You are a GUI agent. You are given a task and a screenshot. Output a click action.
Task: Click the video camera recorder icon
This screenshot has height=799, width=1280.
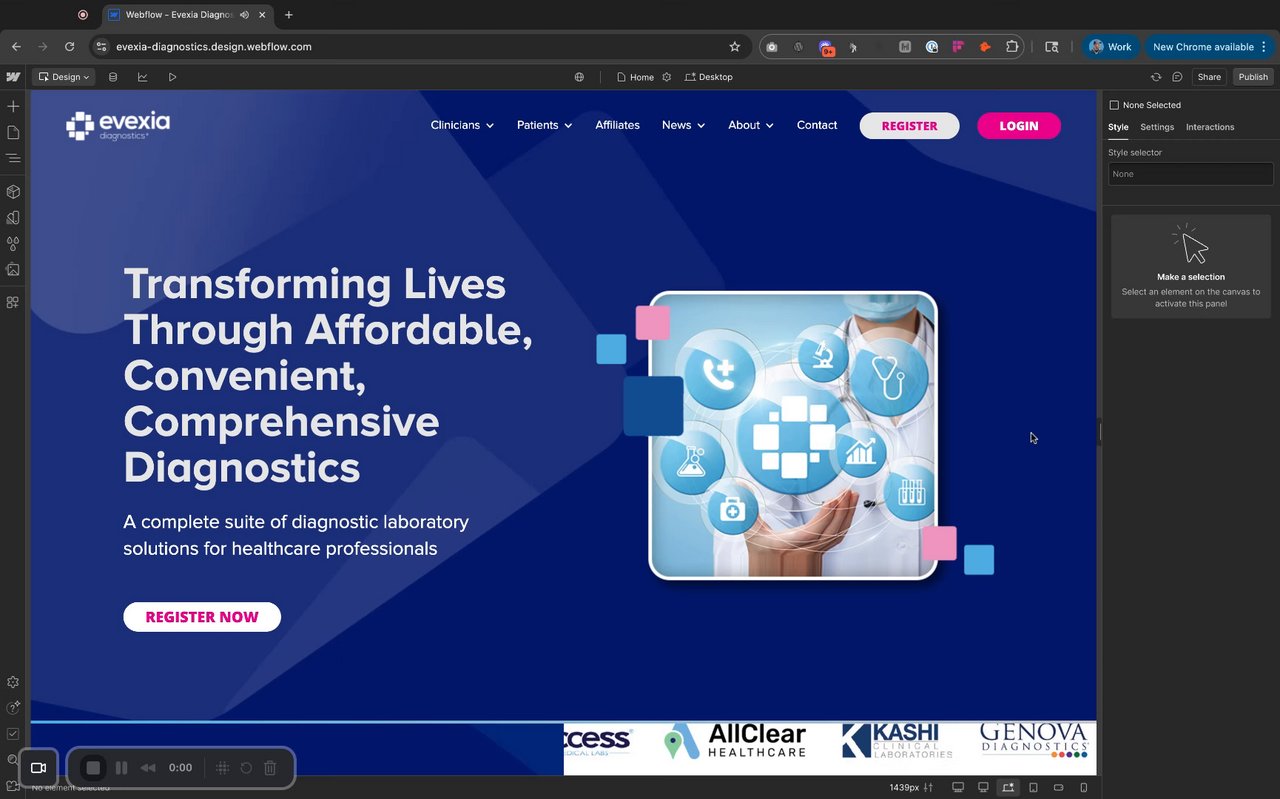click(x=39, y=768)
